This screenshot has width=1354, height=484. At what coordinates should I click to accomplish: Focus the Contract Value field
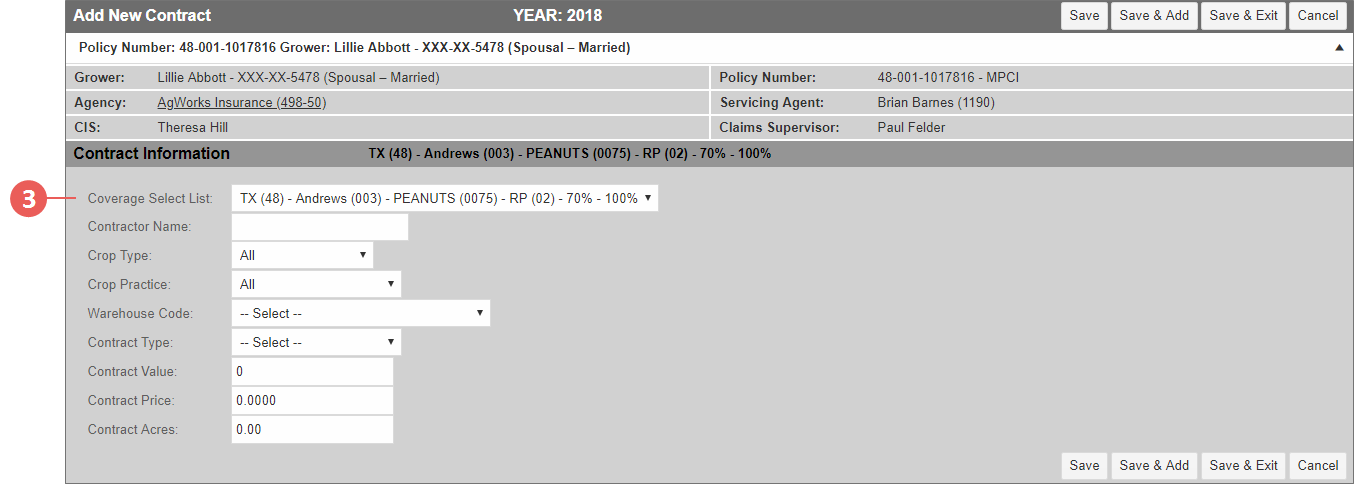coord(312,371)
